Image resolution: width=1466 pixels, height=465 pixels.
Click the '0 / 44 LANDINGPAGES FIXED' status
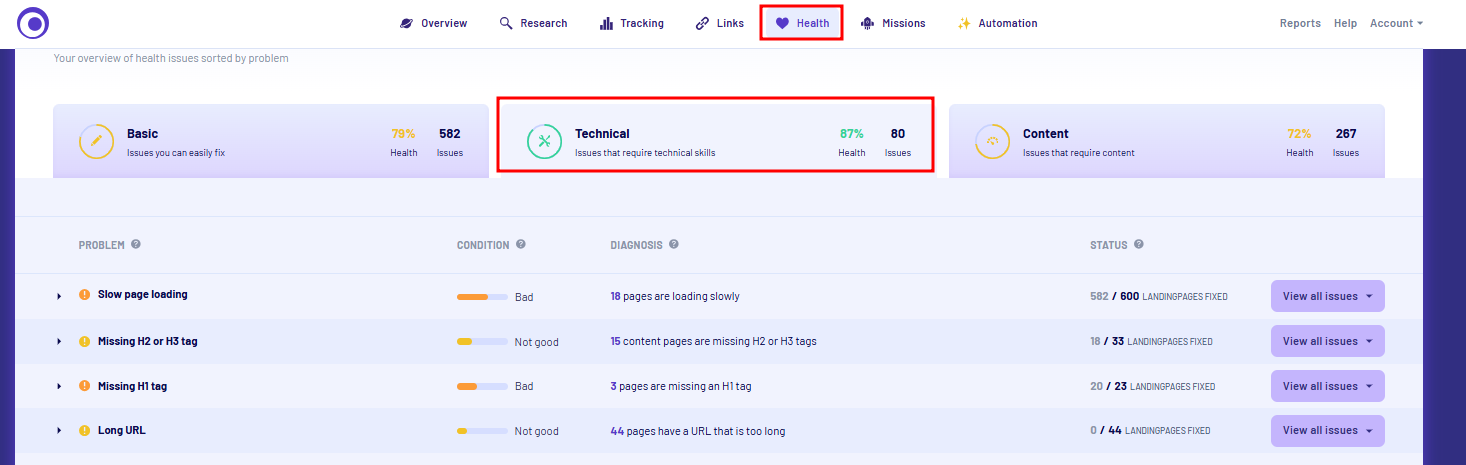[1150, 431]
